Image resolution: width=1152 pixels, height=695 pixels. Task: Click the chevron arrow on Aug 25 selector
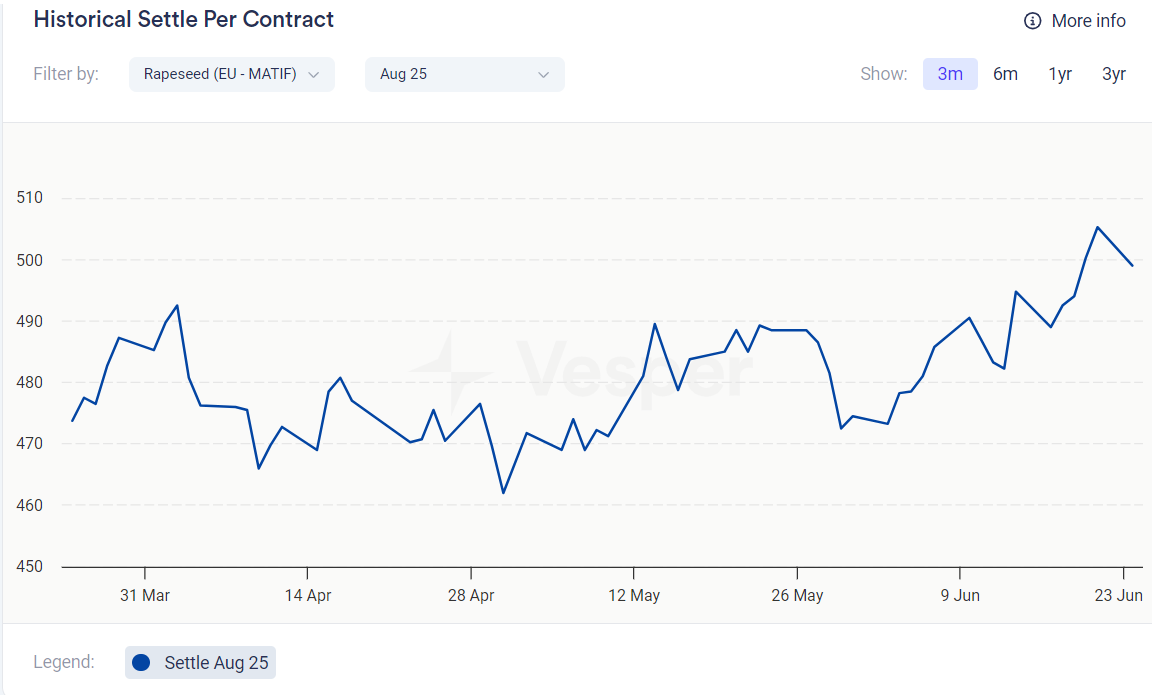(544, 74)
